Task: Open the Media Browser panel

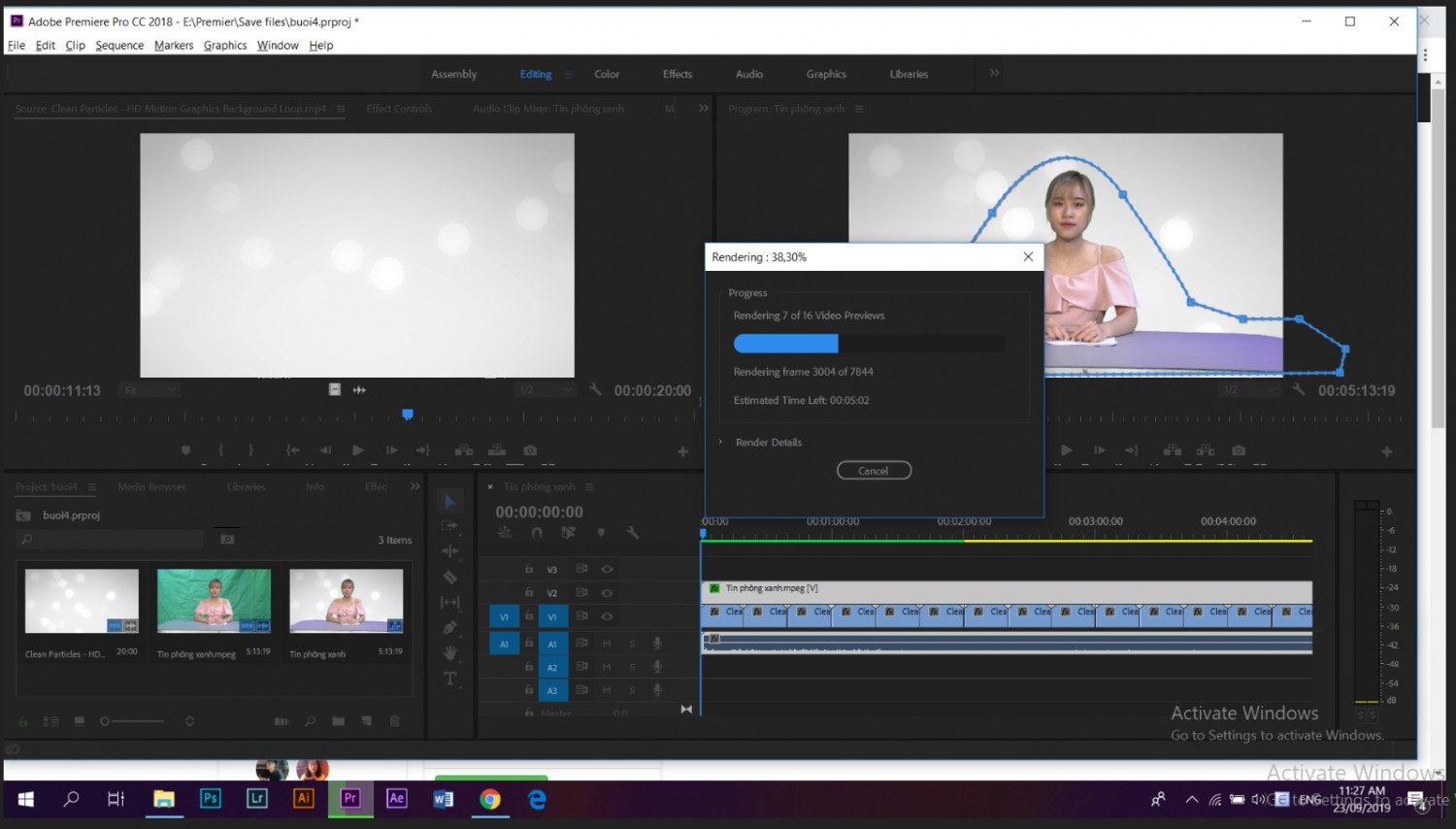Action: (151, 486)
